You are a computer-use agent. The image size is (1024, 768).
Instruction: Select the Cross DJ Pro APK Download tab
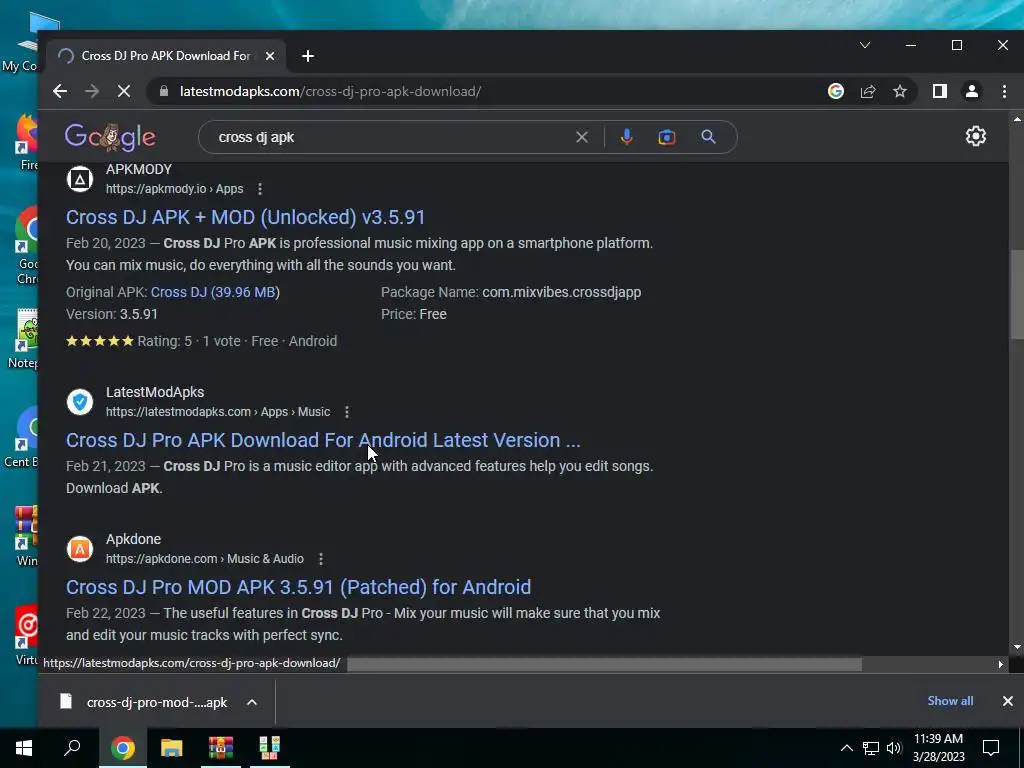click(x=166, y=56)
